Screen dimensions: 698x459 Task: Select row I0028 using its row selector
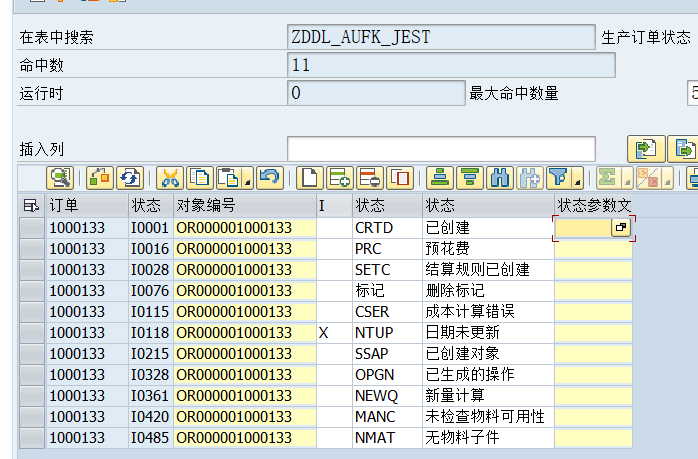pyautogui.click(x=32, y=270)
